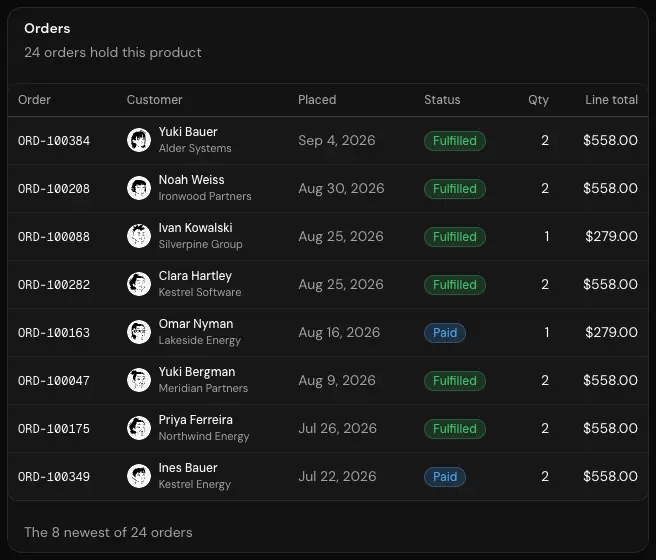Viewport: 656px width, 560px height.
Task: Click Ivan Kowalski's avatar icon
Action: (139, 236)
